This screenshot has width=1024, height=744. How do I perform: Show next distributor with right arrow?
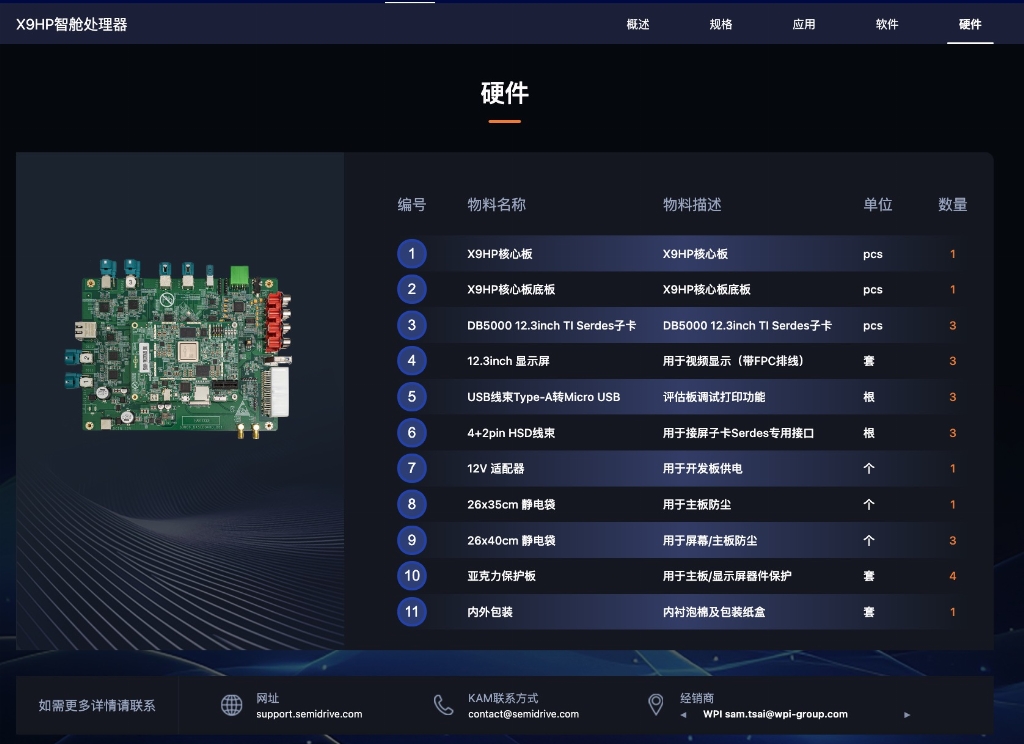pyautogui.click(x=907, y=715)
